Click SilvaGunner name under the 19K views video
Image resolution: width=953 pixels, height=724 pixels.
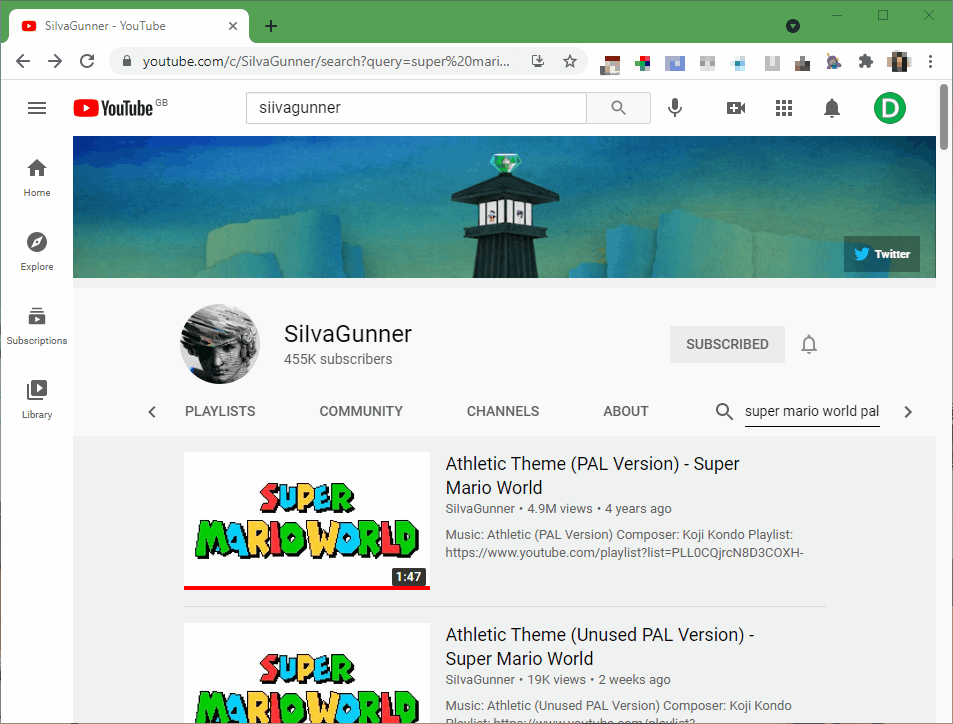[x=480, y=680]
